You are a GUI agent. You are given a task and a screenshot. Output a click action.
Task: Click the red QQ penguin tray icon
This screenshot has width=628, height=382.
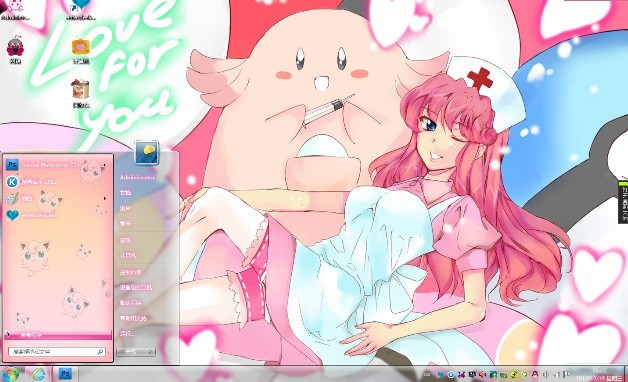(535, 375)
